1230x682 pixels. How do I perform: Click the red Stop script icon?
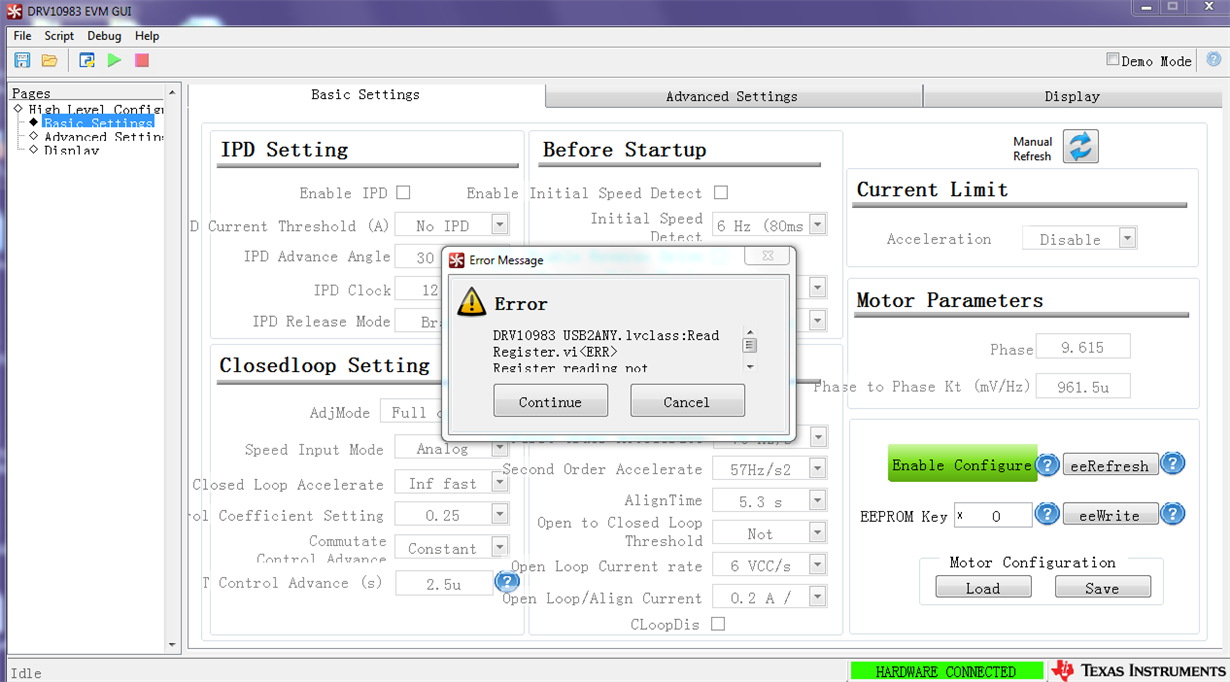tap(142, 61)
